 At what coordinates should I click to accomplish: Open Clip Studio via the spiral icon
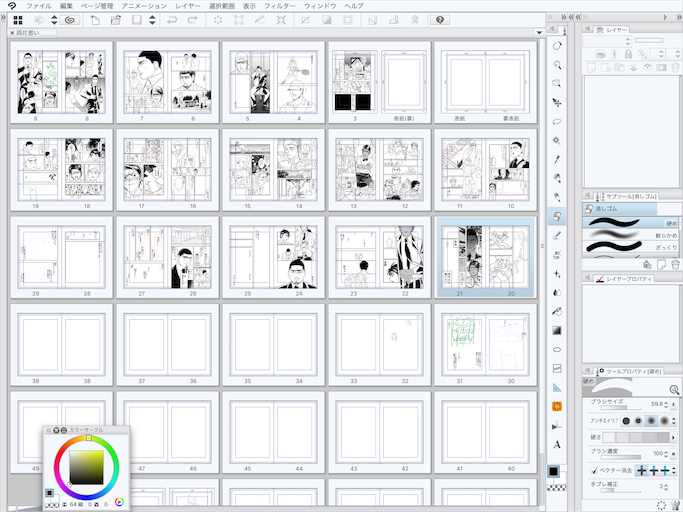point(70,20)
